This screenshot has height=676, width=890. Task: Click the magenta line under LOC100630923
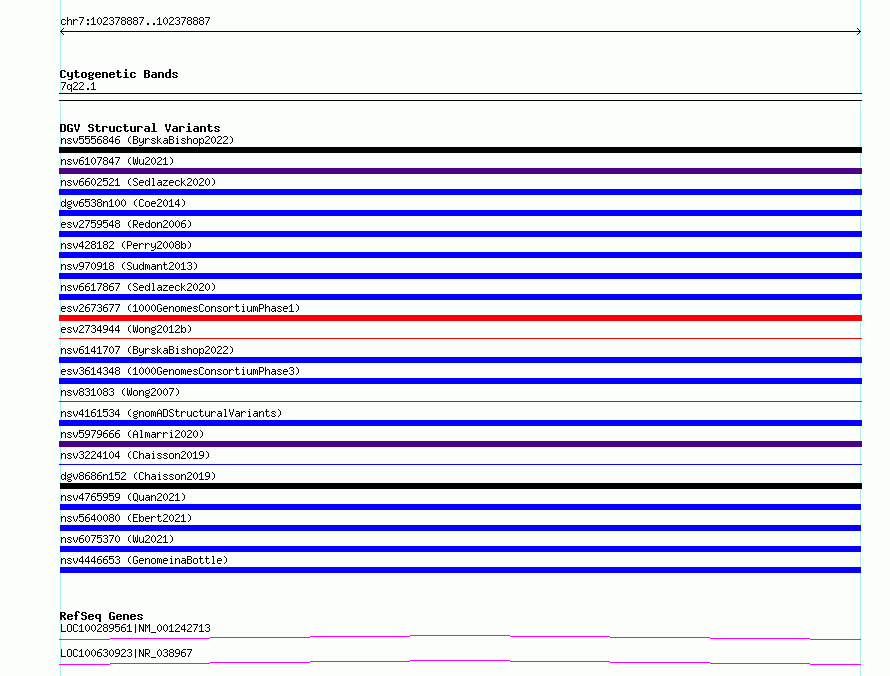(x=460, y=662)
